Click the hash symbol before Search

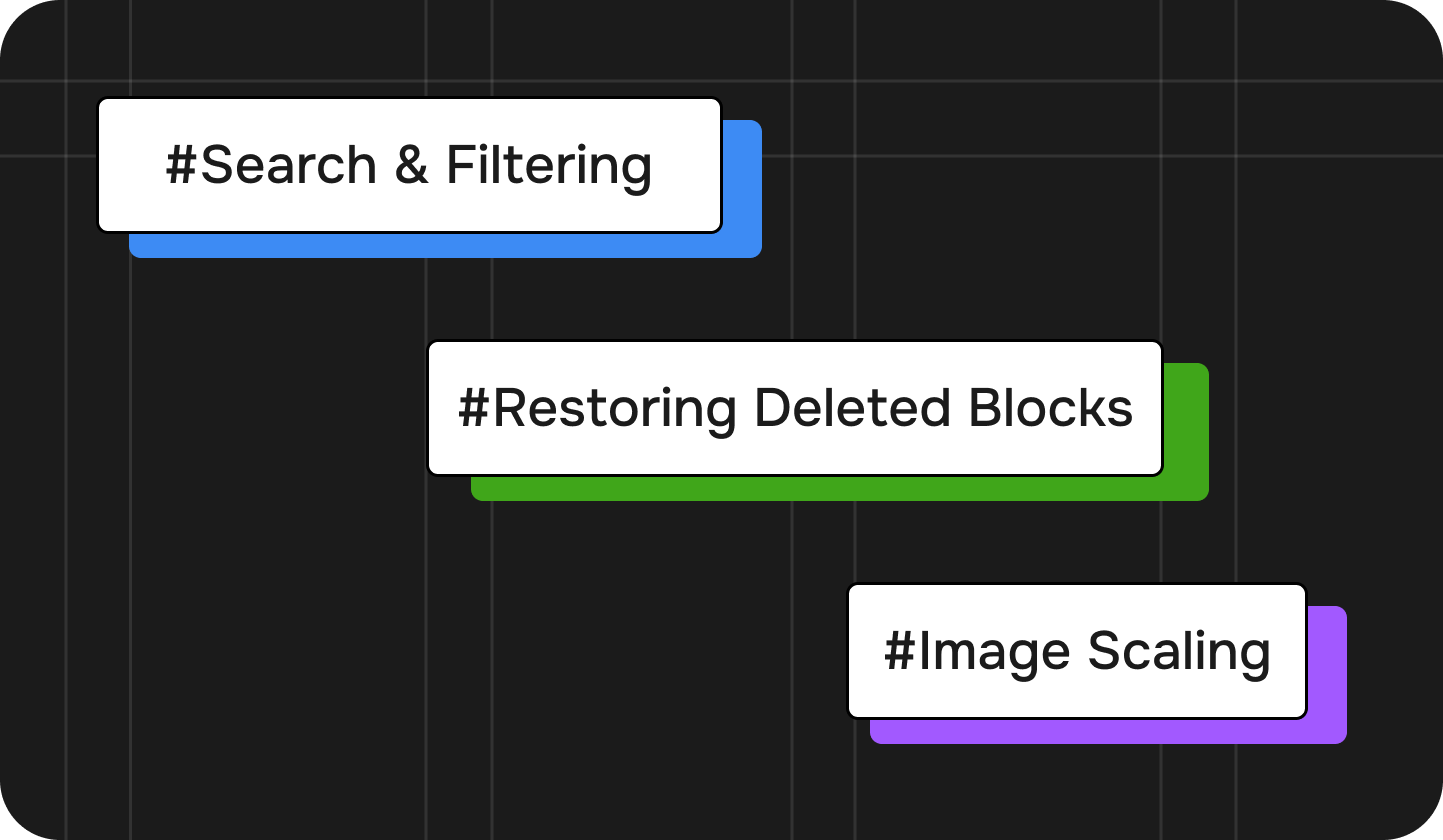183,165
